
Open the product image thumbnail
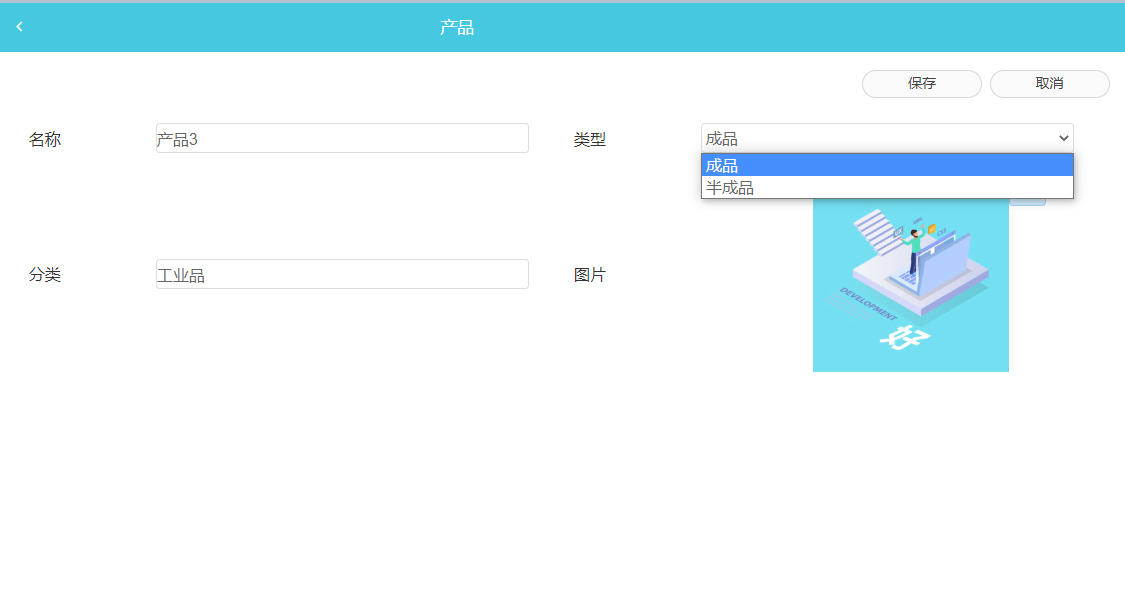910,285
